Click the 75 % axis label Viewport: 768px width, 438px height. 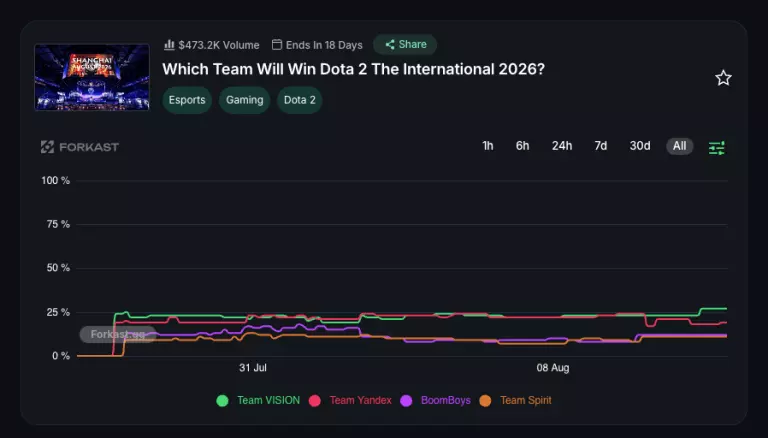pyautogui.click(x=58, y=224)
